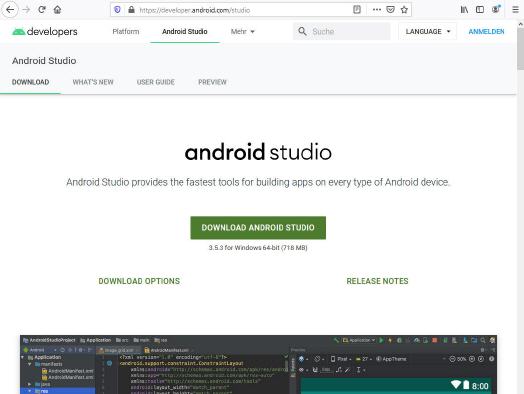Open RELEASE NOTES link
The image size is (524, 394).
coord(377,281)
